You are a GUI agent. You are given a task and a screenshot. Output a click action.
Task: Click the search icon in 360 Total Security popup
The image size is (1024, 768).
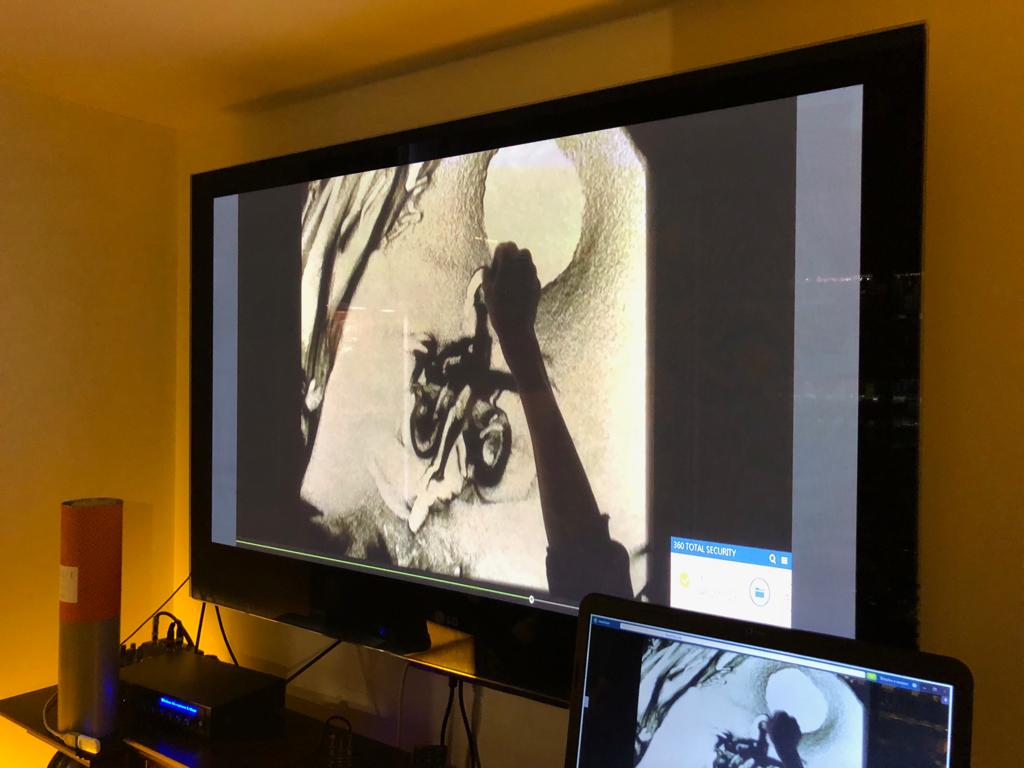pyautogui.click(x=773, y=558)
